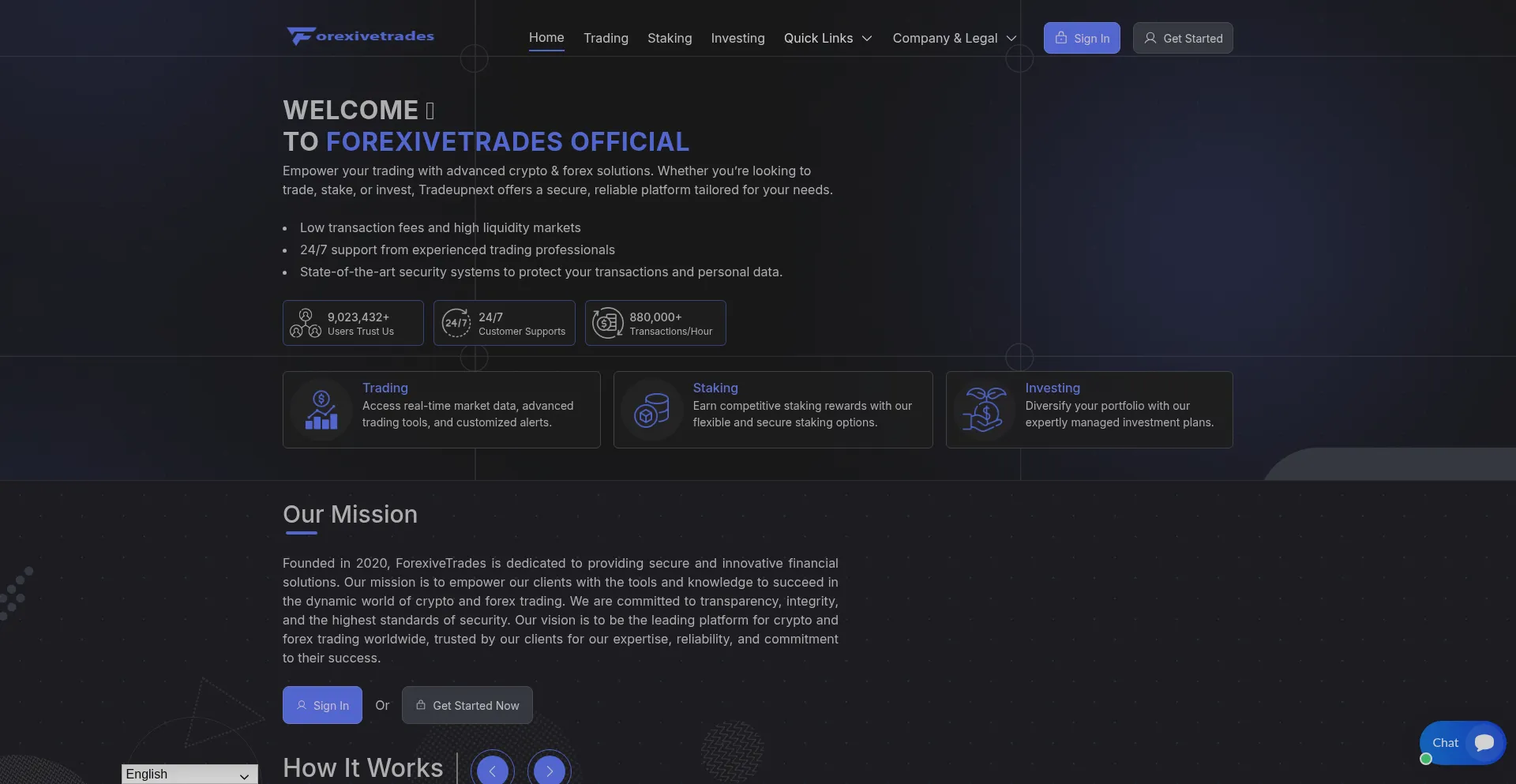
Task: Go to next How It Works slide
Action: pos(550,771)
